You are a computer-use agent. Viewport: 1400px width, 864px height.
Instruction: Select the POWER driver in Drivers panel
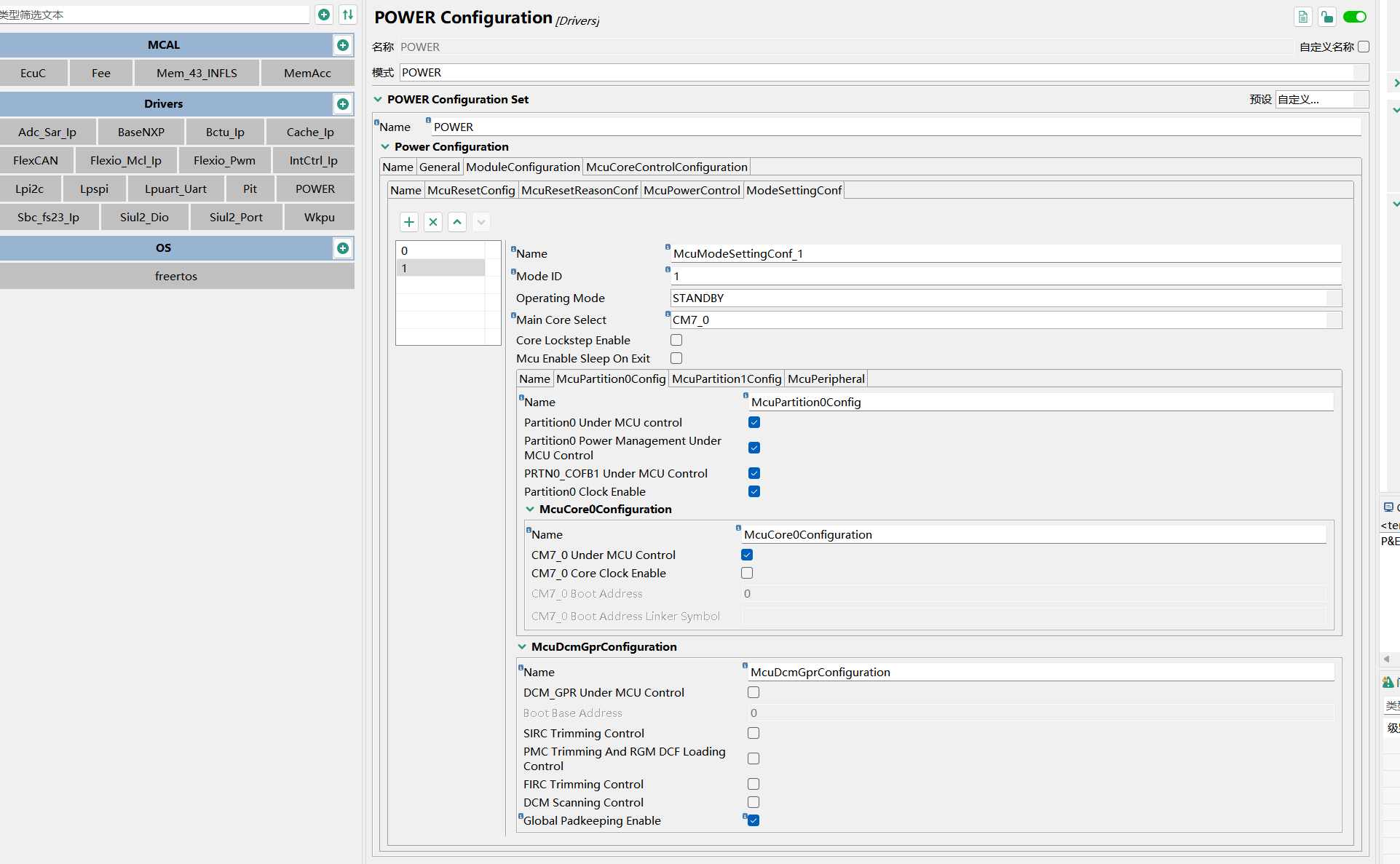[315, 189]
